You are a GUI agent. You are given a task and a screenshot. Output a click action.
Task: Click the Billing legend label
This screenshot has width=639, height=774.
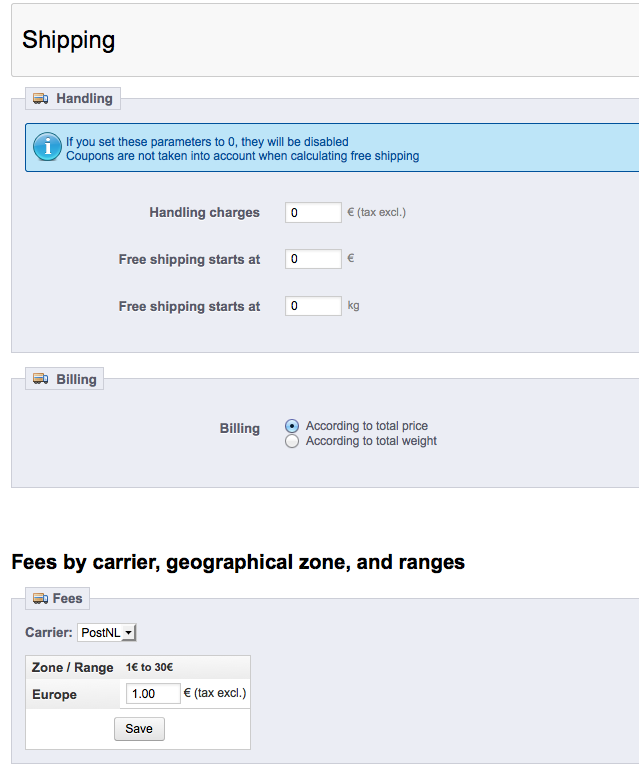click(76, 379)
